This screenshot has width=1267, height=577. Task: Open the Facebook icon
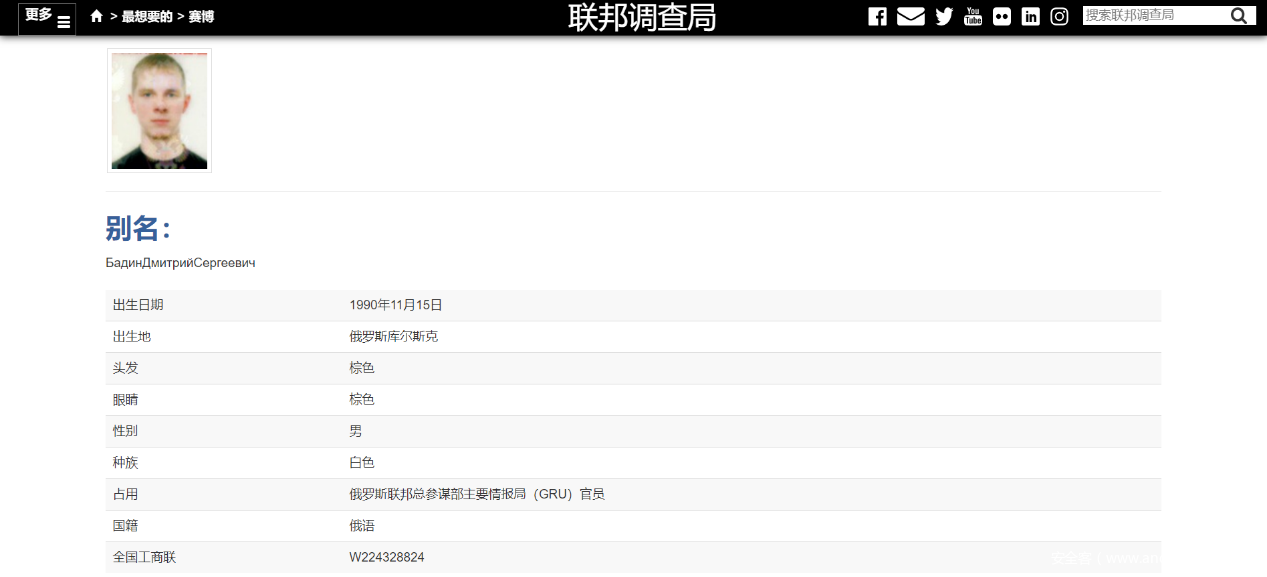tap(877, 16)
